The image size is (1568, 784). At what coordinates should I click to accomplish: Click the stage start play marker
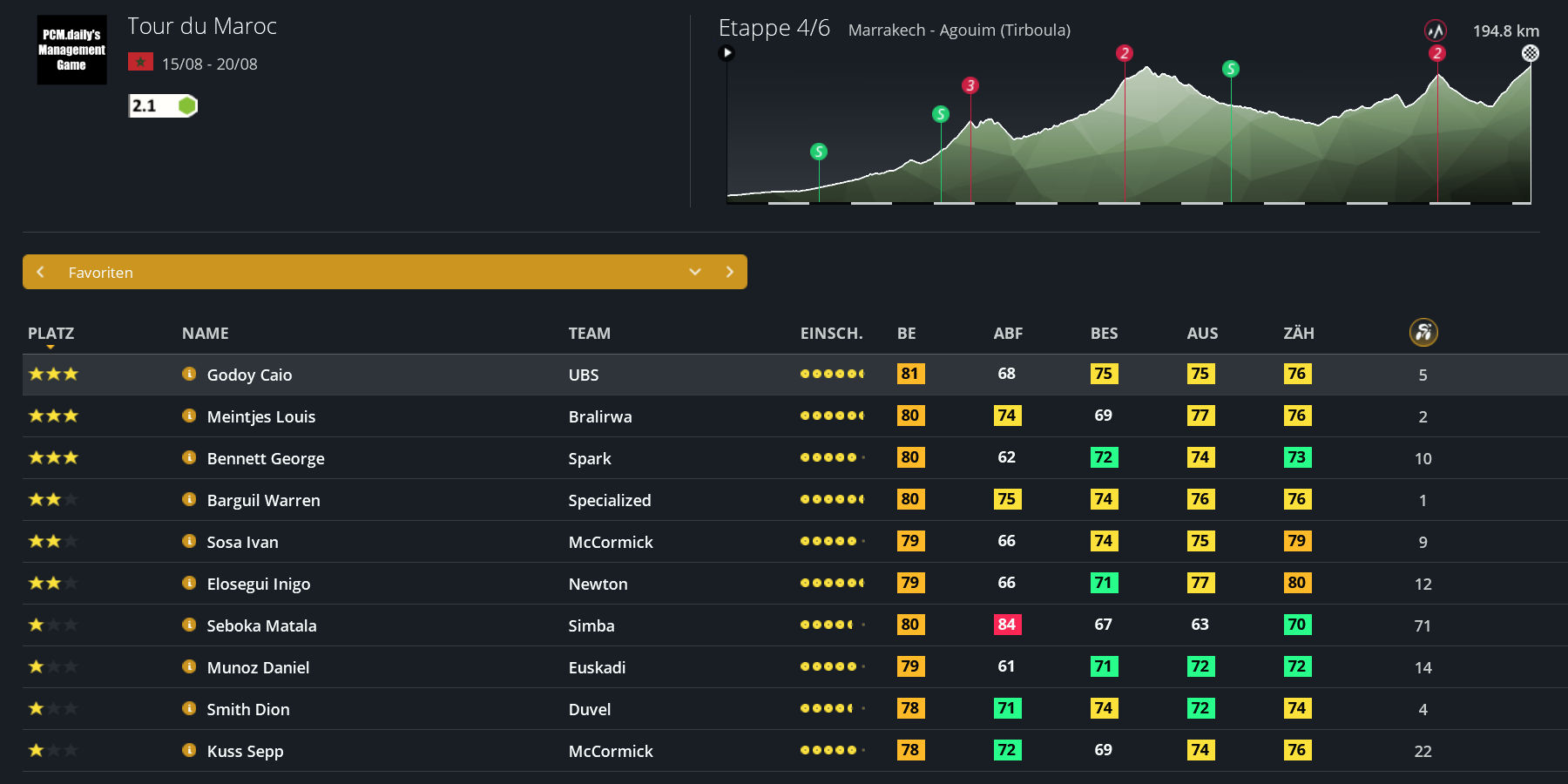click(x=727, y=53)
